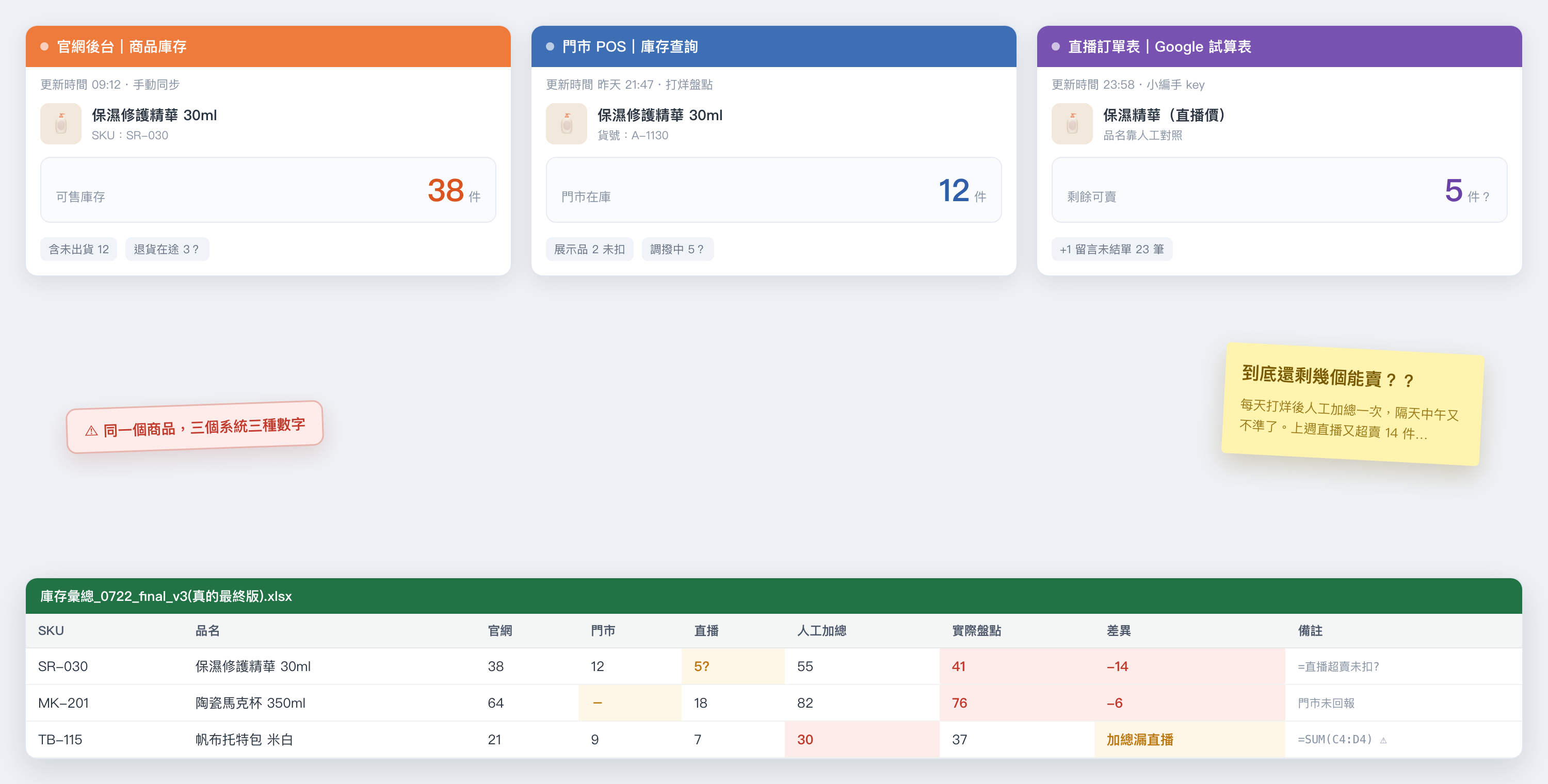The width and height of the screenshot is (1548, 784).
Task: Click the 可售庫存 38 件 stock box
Action: (x=268, y=190)
